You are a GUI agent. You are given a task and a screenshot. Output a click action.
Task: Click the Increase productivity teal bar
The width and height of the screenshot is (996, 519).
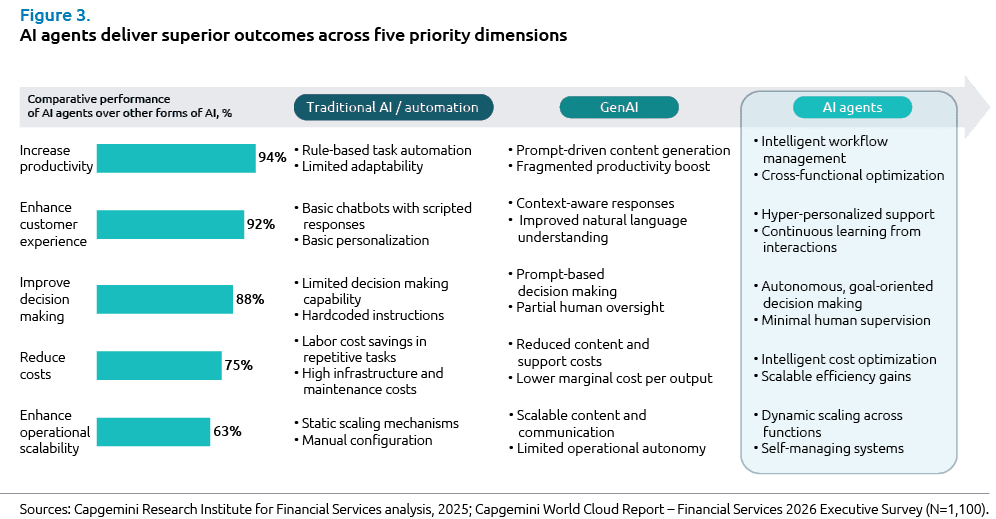click(x=175, y=158)
